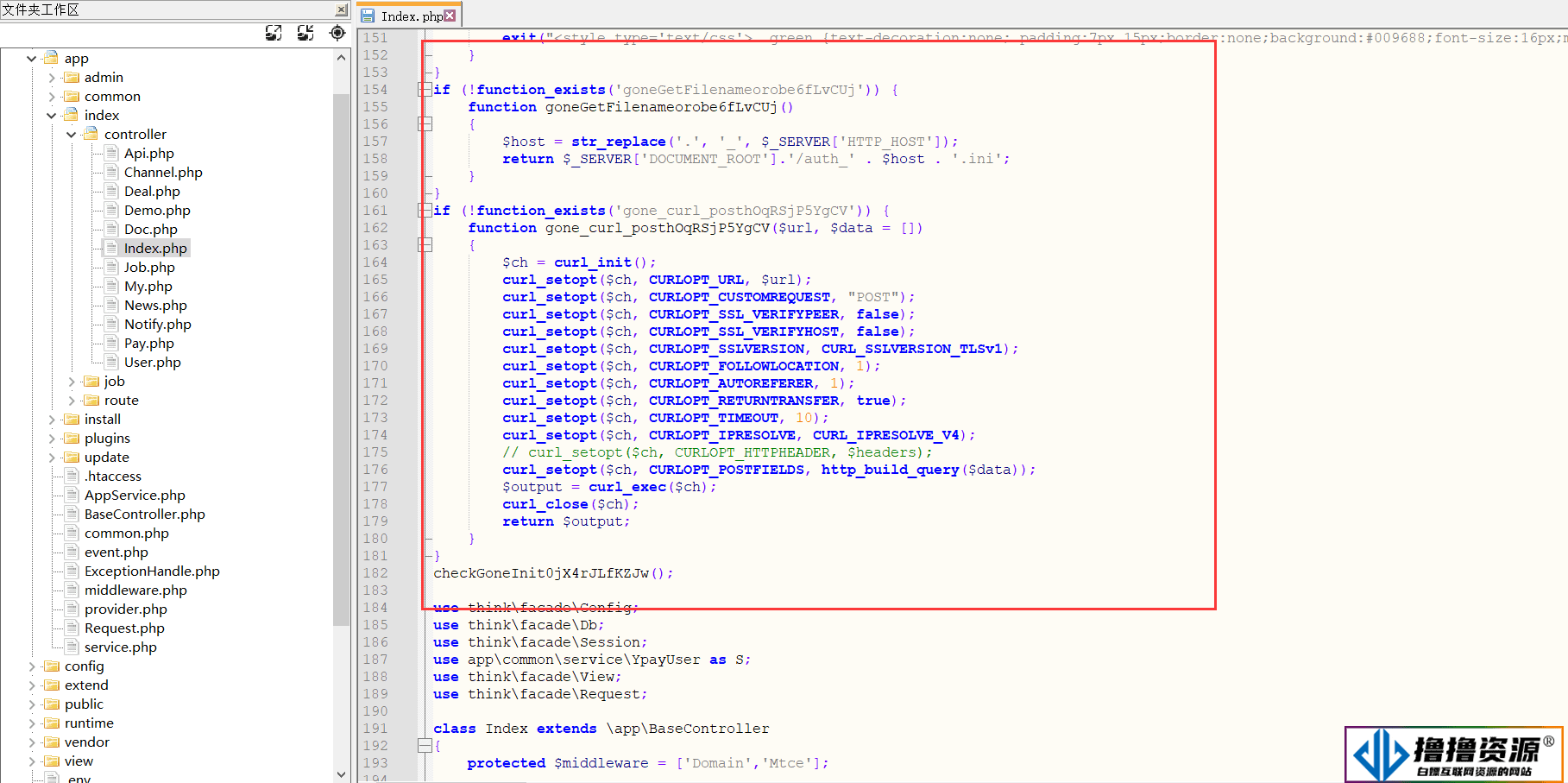Click the Index.php file icon in tree

point(111,249)
